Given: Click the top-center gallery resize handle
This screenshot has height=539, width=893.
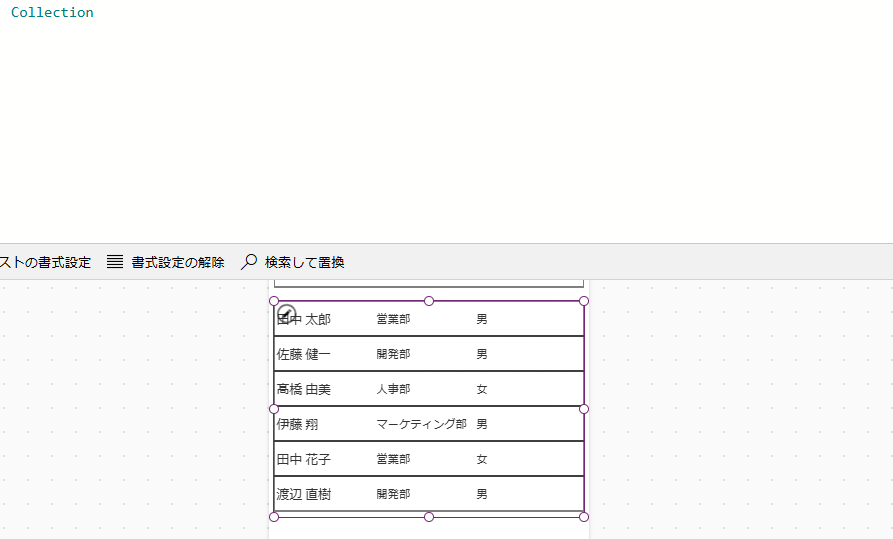Looking at the screenshot, I should tap(429, 301).
